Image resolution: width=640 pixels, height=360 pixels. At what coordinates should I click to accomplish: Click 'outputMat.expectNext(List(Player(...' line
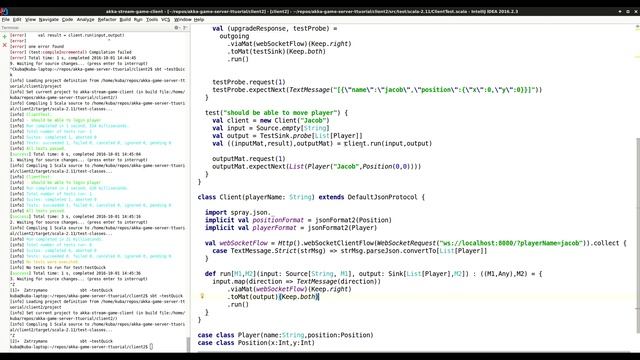316,167
